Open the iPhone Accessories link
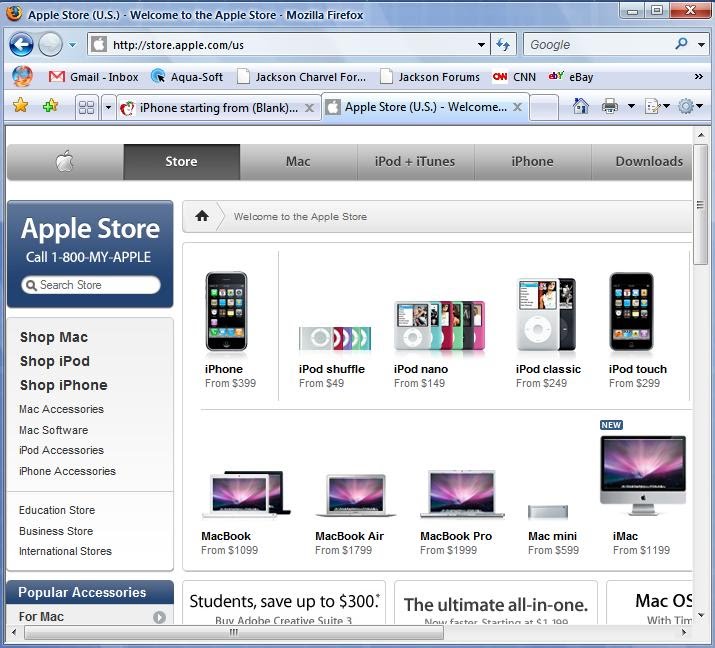 click(67, 471)
